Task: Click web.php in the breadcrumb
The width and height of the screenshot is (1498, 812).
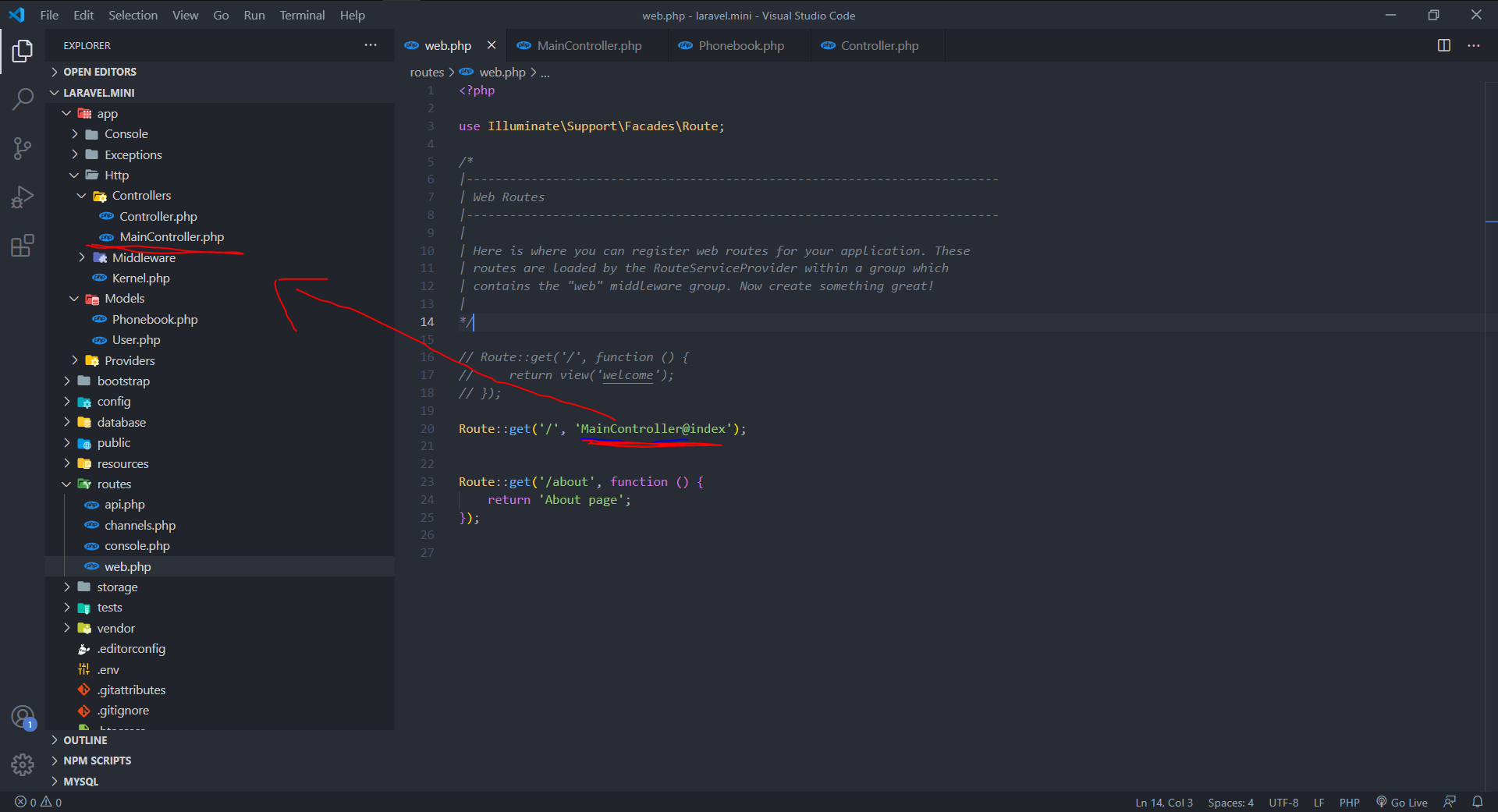Action: [x=502, y=73]
